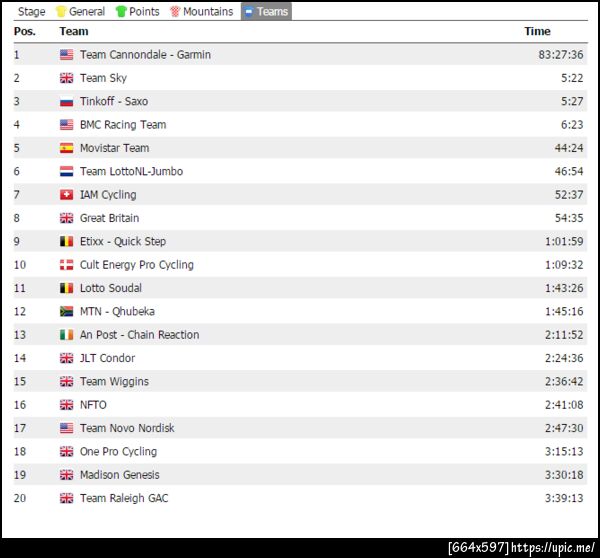
Task: Select the Team Raleigh GAC name
Action: click(124, 498)
